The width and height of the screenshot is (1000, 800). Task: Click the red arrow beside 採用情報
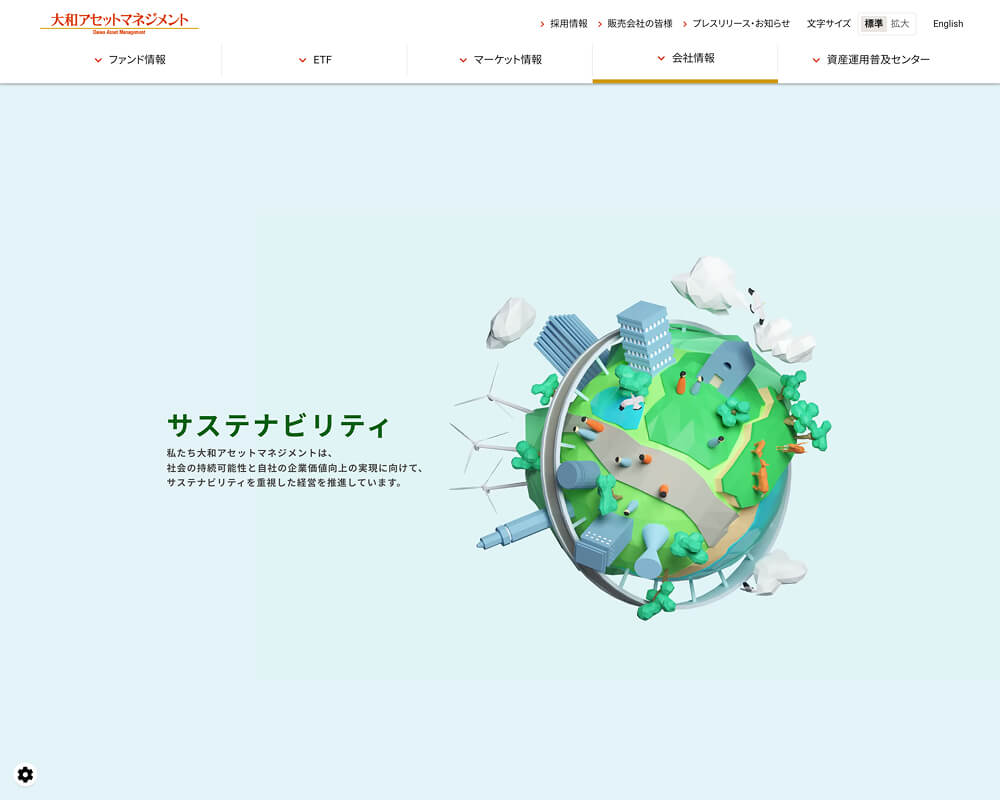[542, 24]
